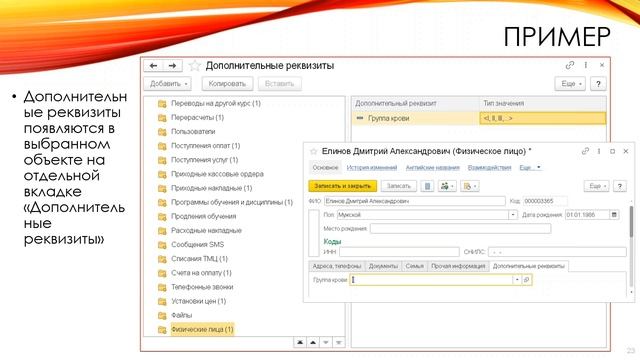Select Перерасчеты (1) in the list
This screenshot has height=360, width=640.
[x=198, y=118]
